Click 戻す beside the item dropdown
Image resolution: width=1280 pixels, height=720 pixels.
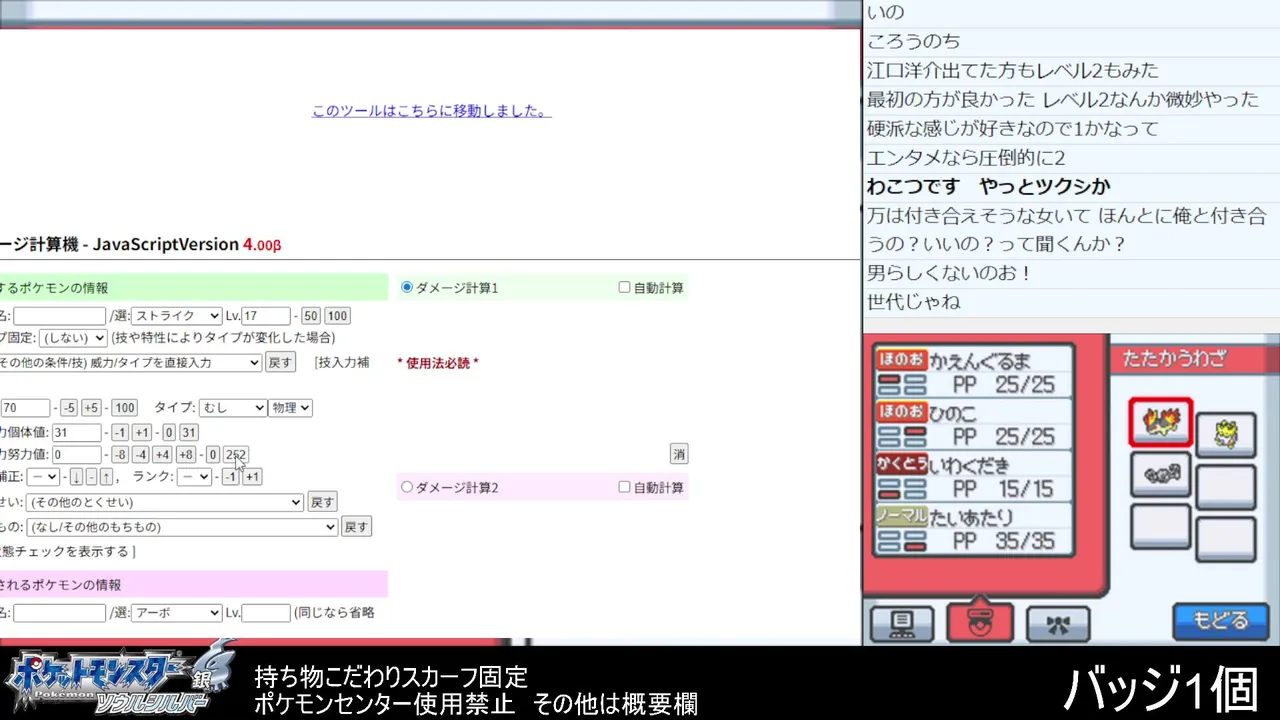356,527
